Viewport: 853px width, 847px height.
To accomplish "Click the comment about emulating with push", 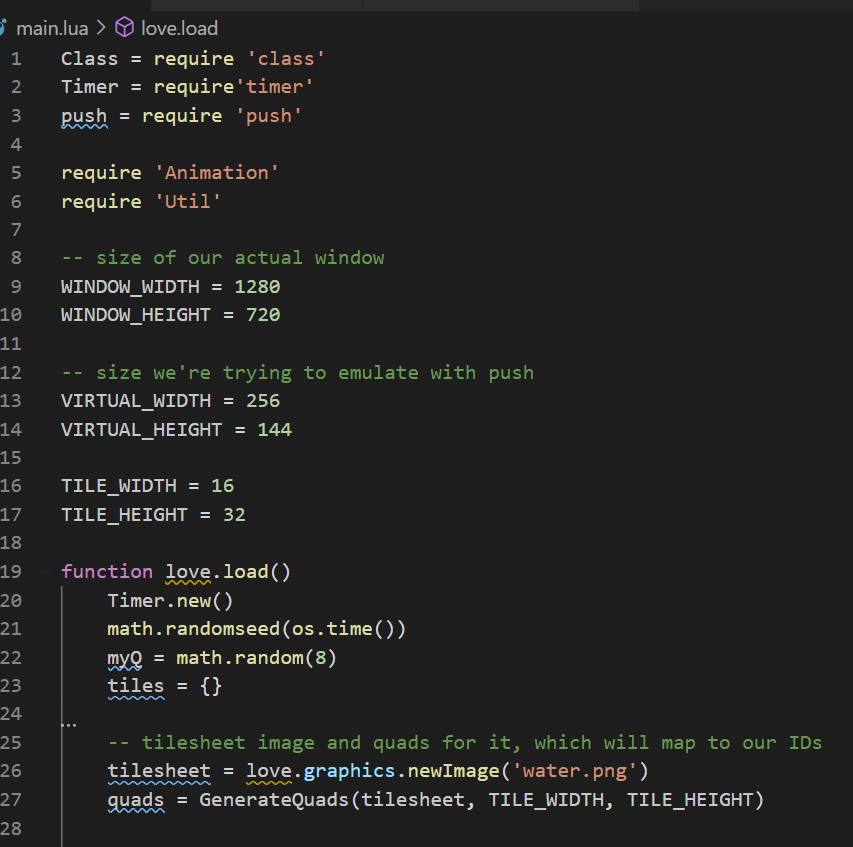I will [298, 373].
